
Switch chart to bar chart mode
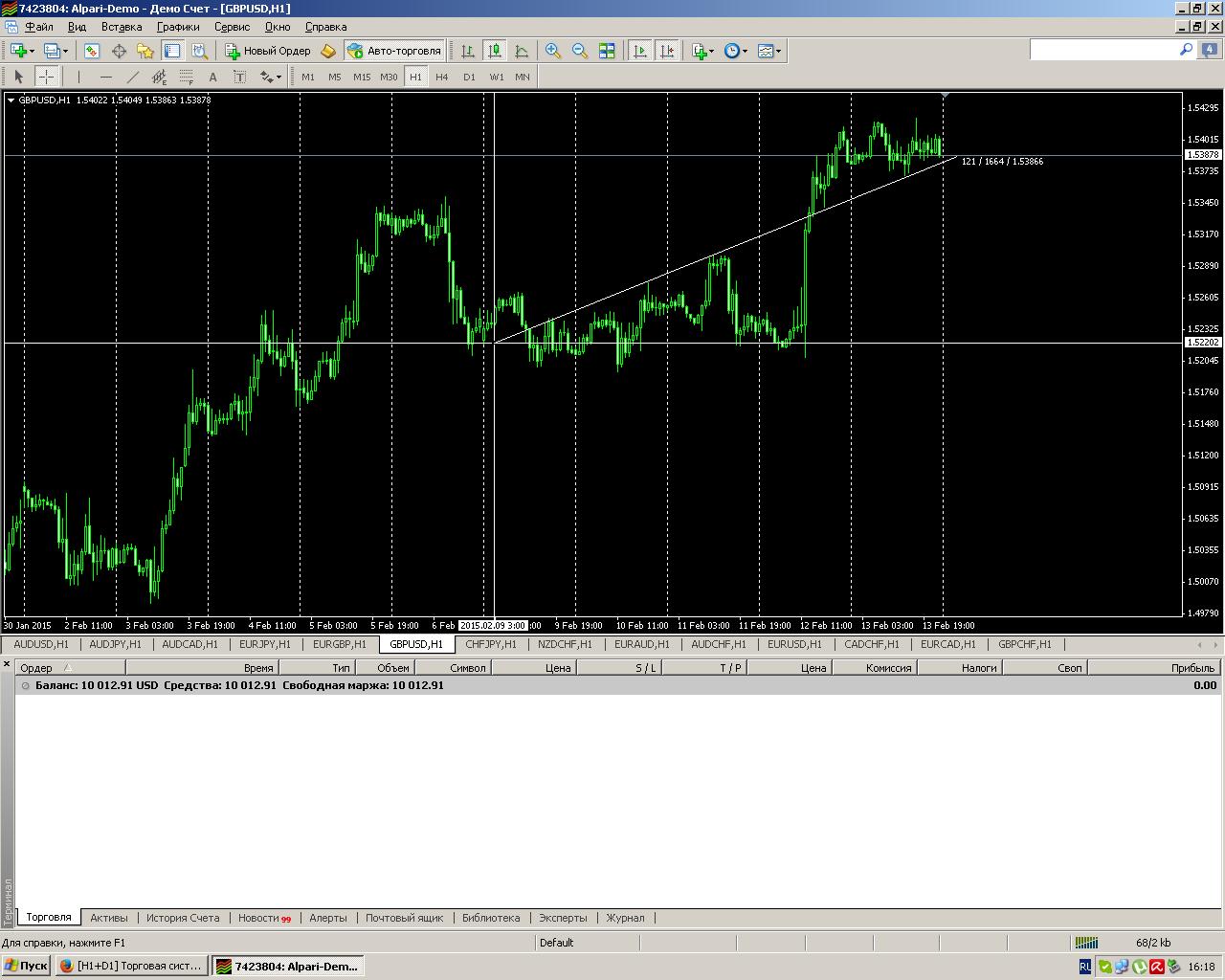(468, 51)
